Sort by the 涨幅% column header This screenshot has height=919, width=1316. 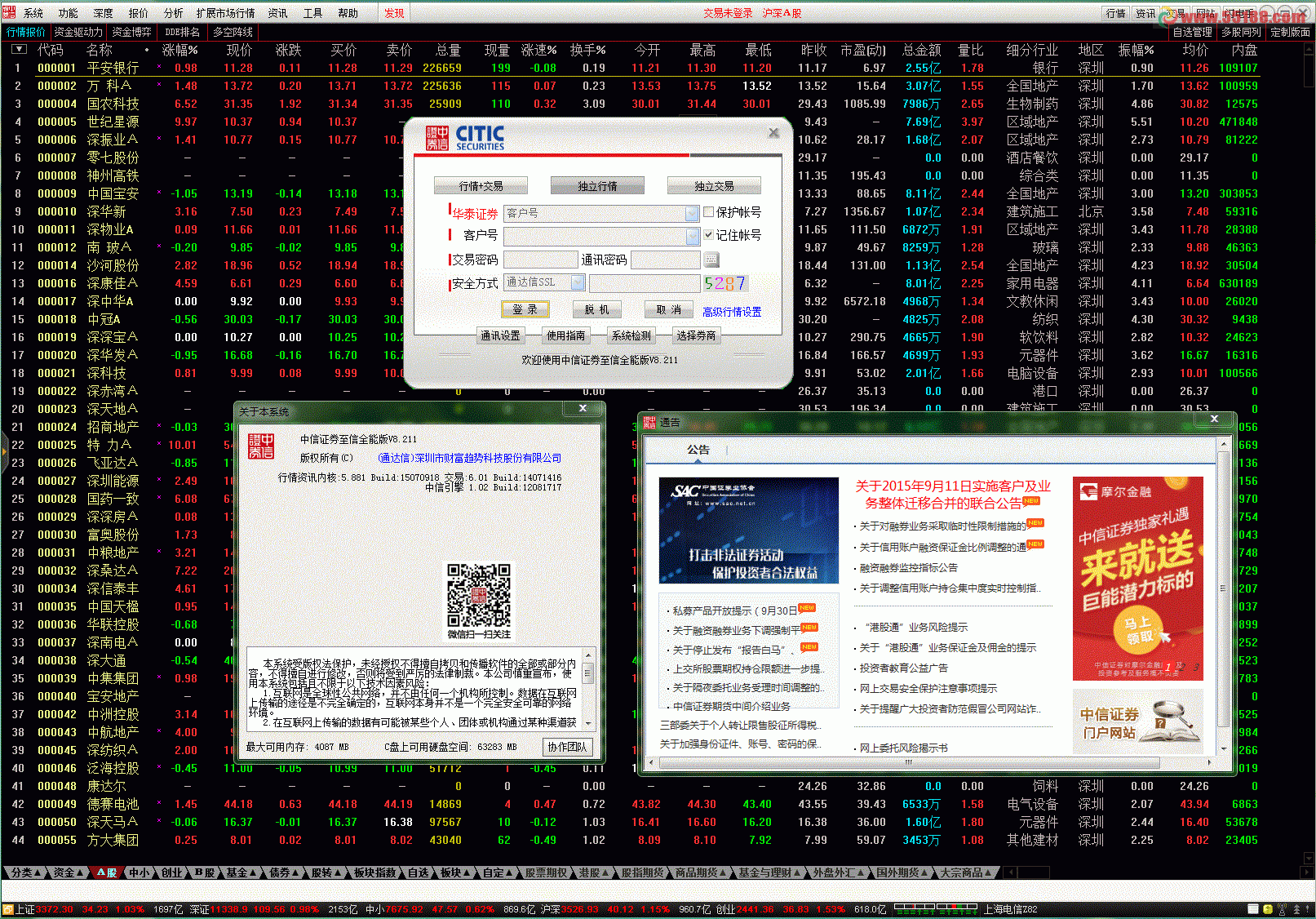tap(179, 50)
